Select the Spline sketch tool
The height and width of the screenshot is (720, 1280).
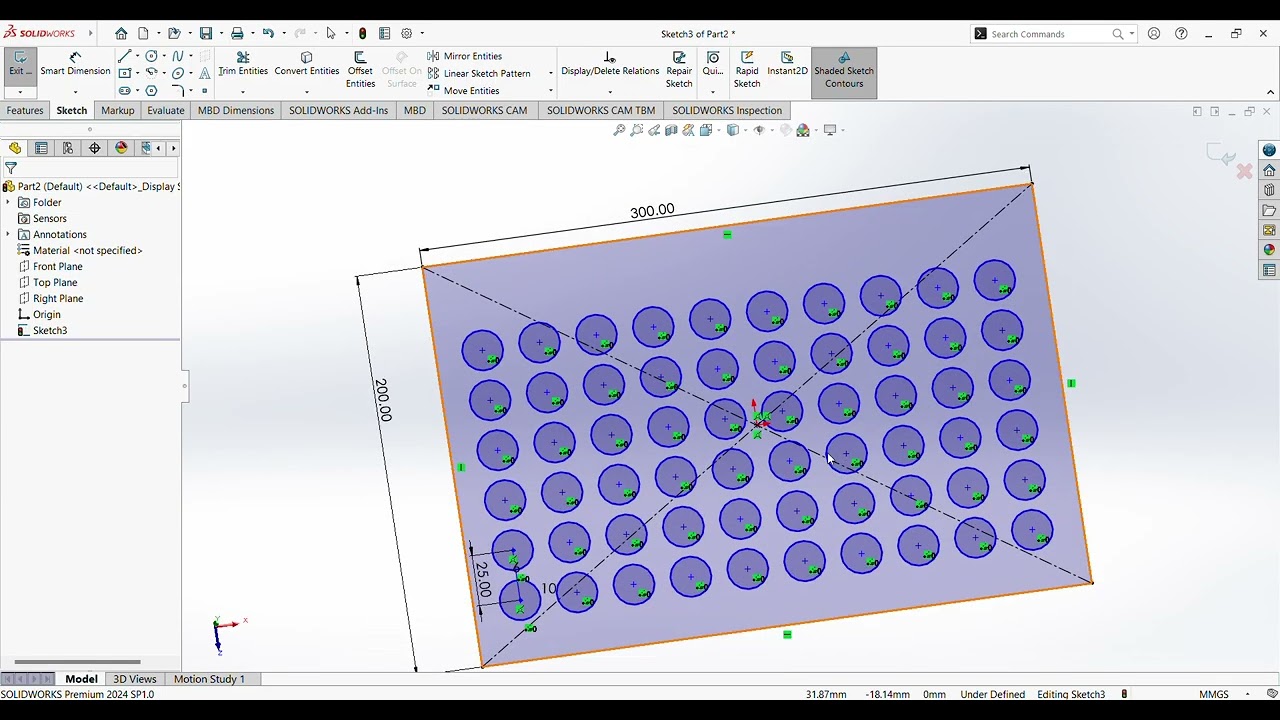coord(178,57)
